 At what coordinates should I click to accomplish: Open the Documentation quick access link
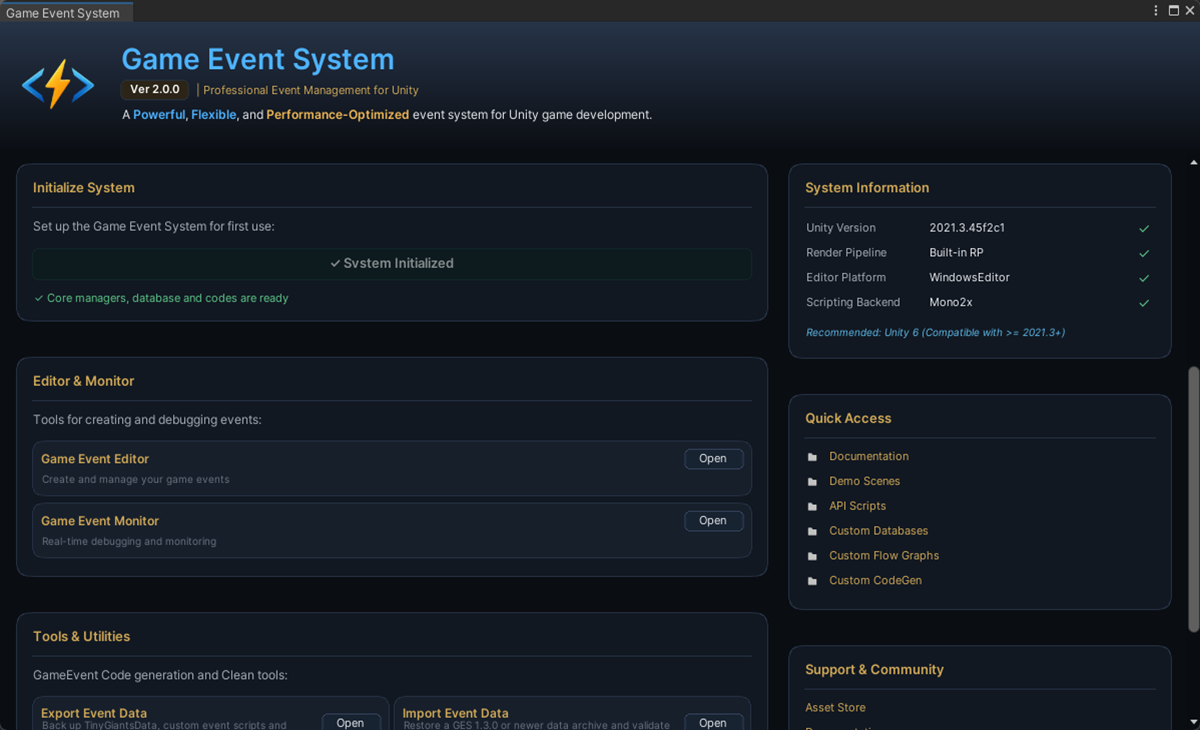click(x=869, y=456)
